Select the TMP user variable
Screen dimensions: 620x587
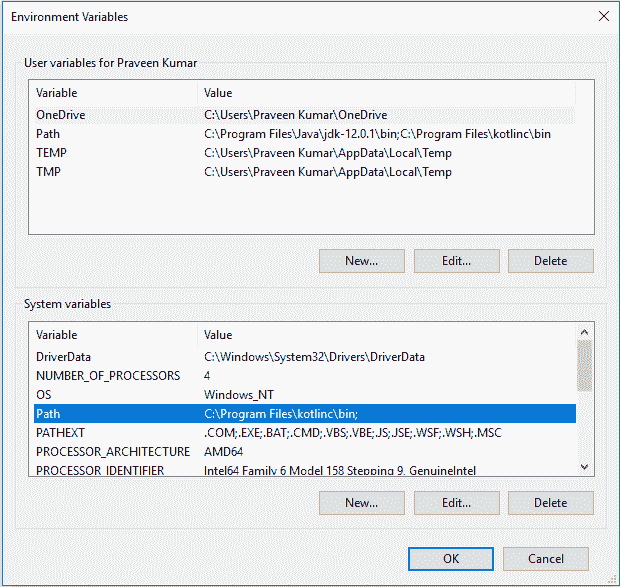point(50,172)
